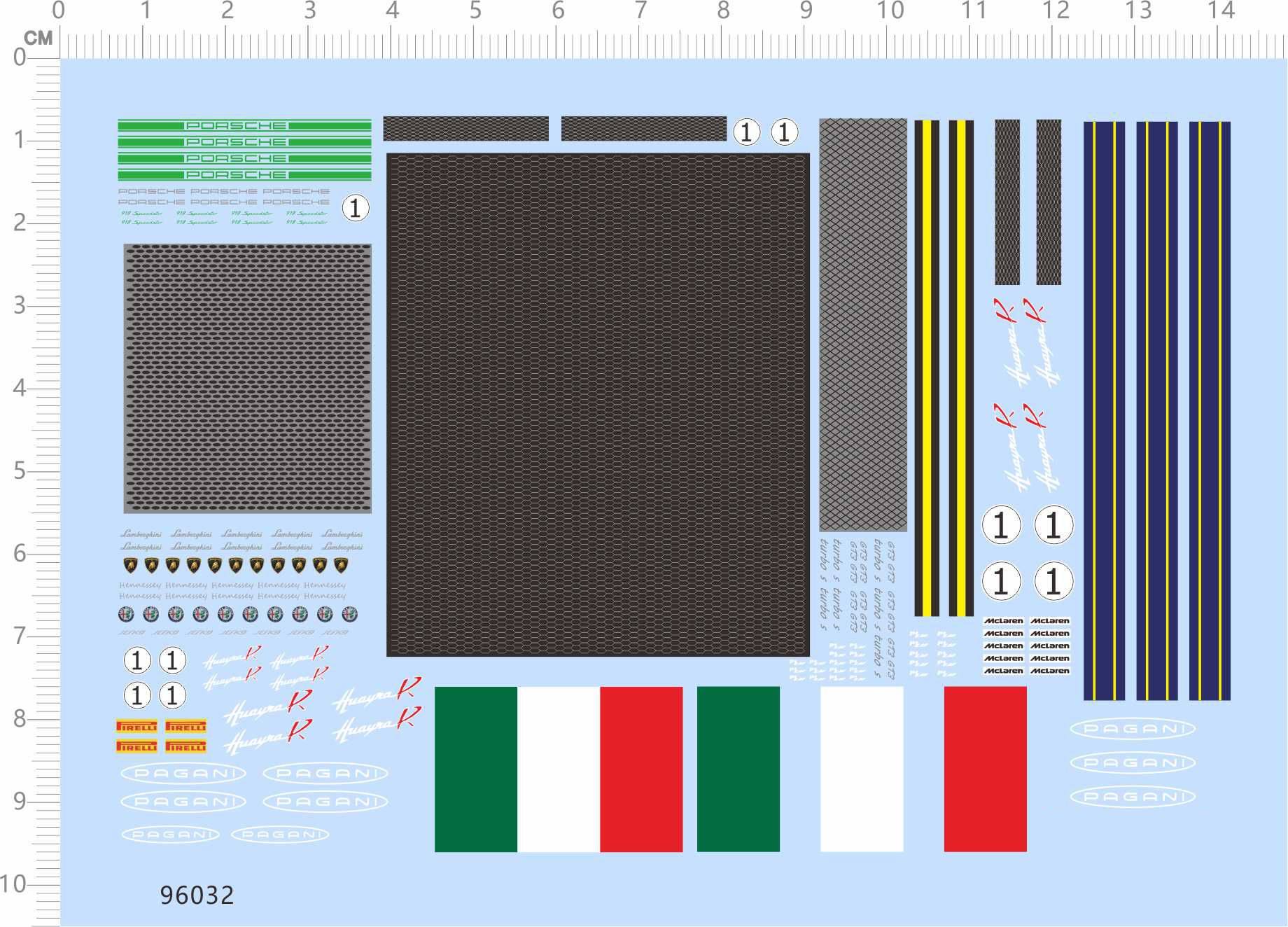Click the top PAGANI oval in right column

click(x=1133, y=729)
